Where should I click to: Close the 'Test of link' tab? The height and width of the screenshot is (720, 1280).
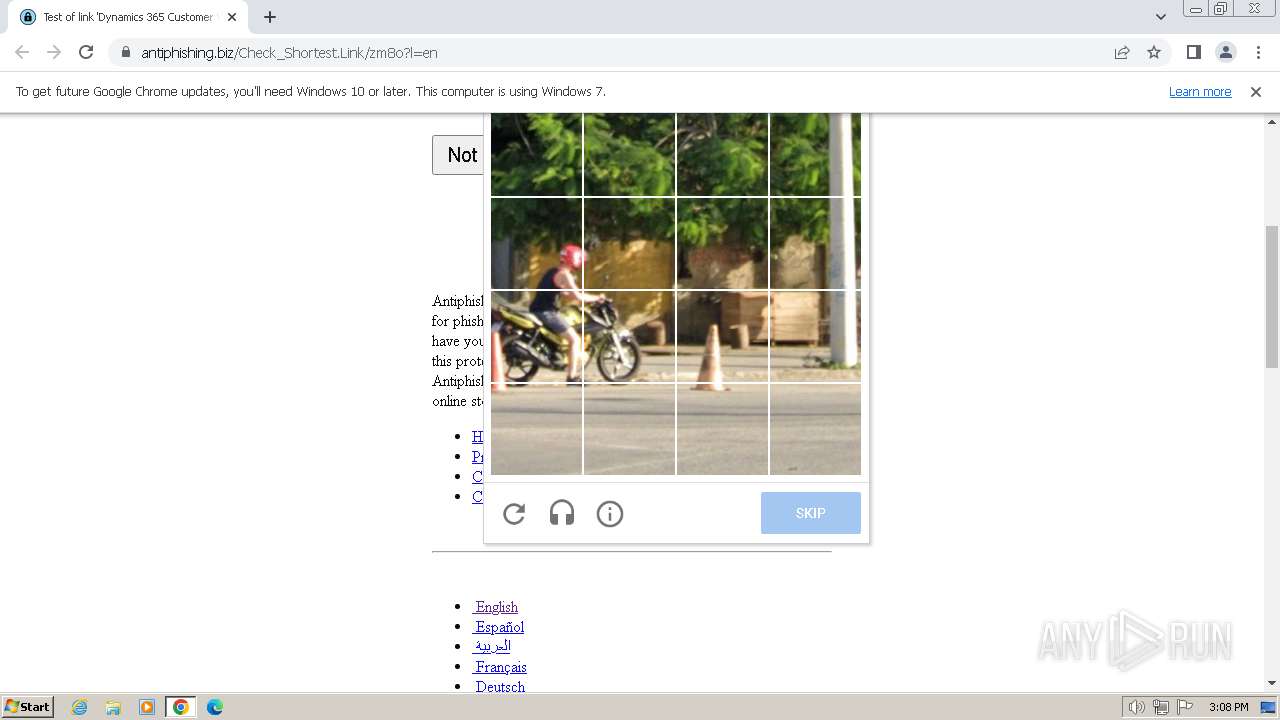tap(232, 17)
